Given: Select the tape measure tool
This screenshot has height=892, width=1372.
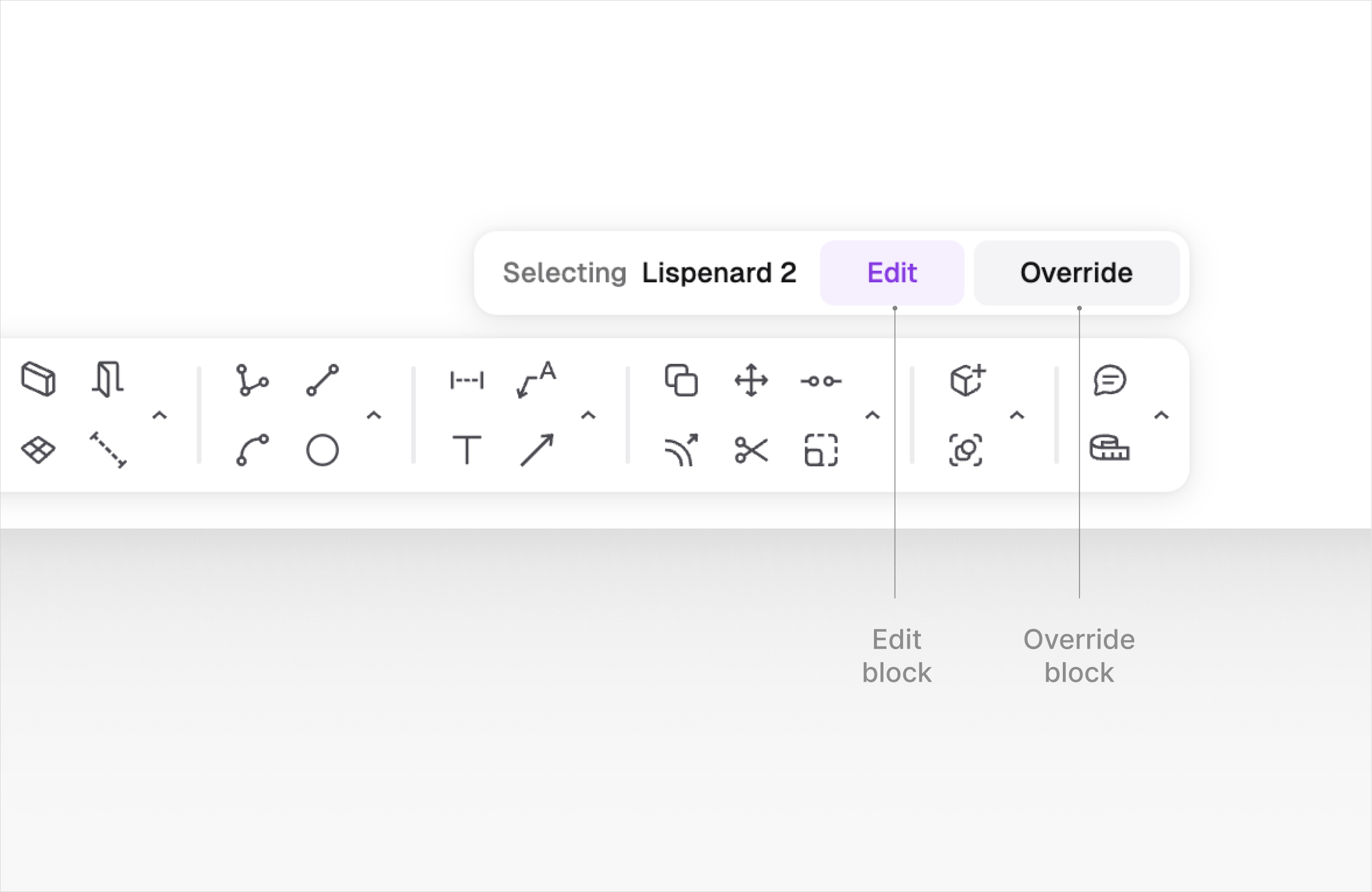Looking at the screenshot, I should [1109, 448].
